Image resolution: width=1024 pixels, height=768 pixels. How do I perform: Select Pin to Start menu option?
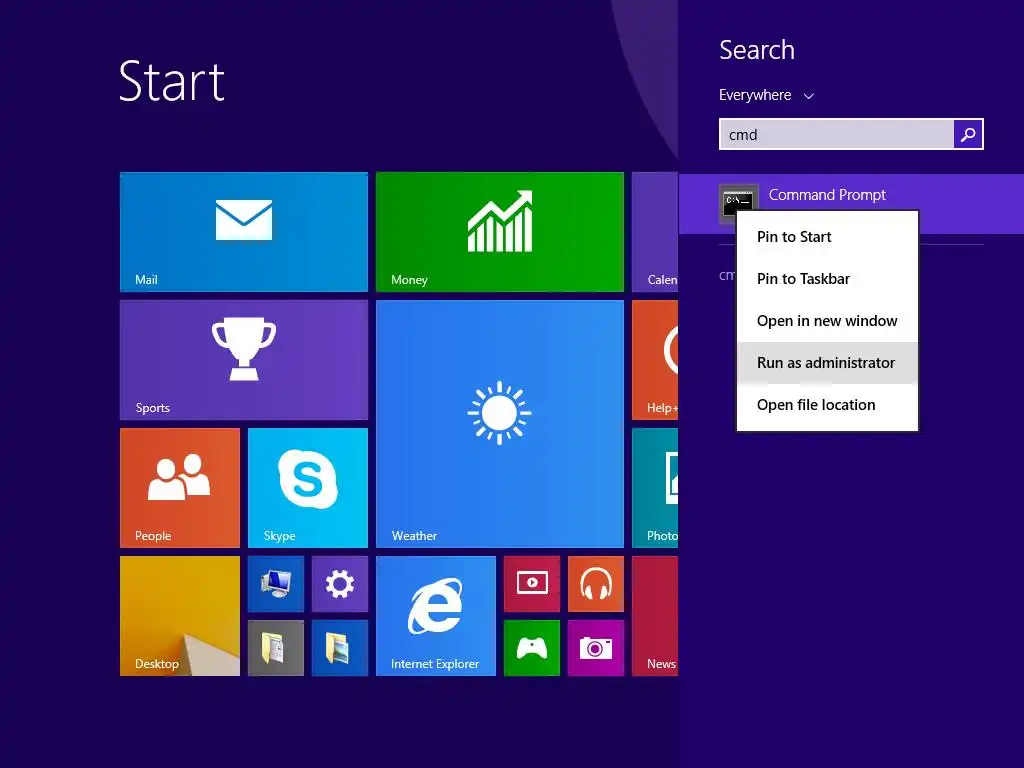coord(827,237)
